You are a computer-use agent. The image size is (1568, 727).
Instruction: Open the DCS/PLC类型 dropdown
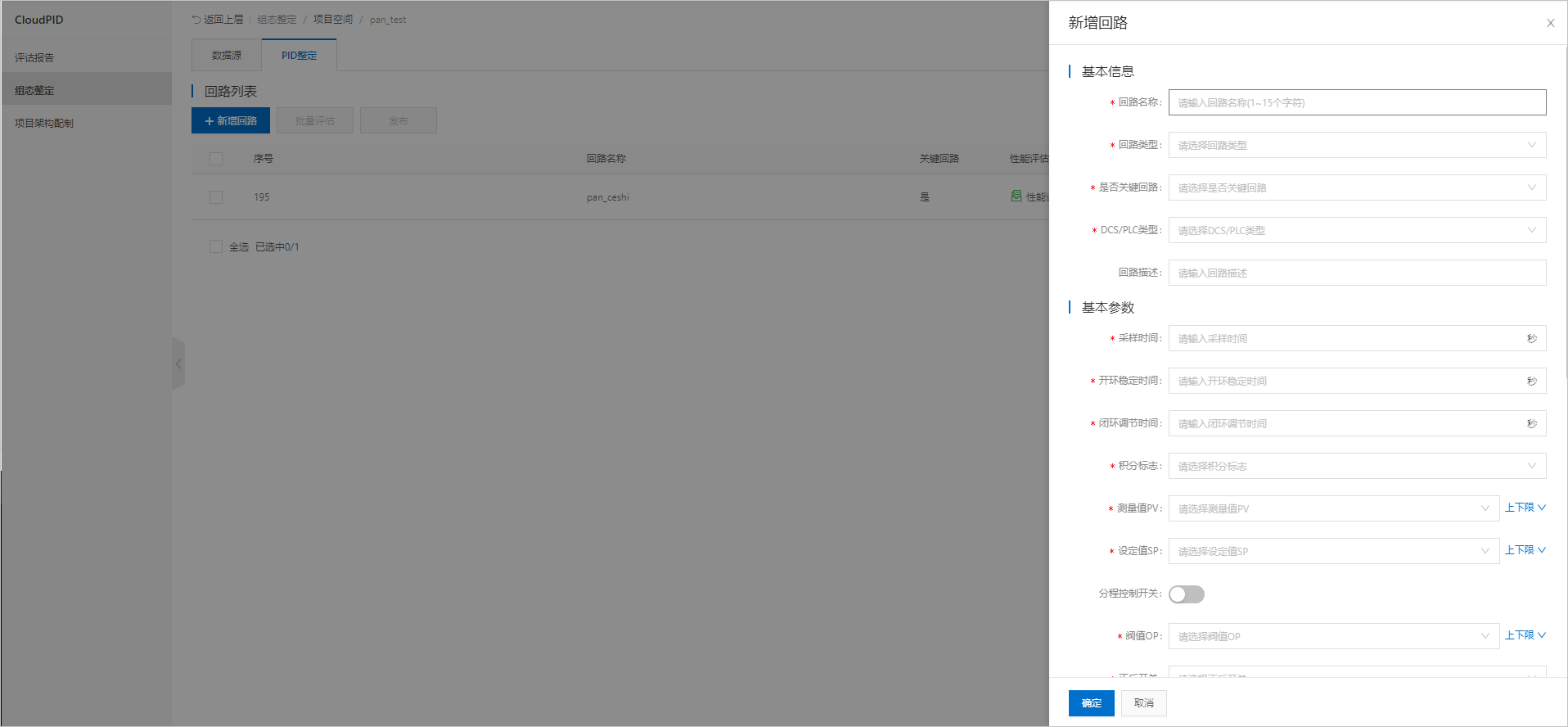[x=1357, y=230]
